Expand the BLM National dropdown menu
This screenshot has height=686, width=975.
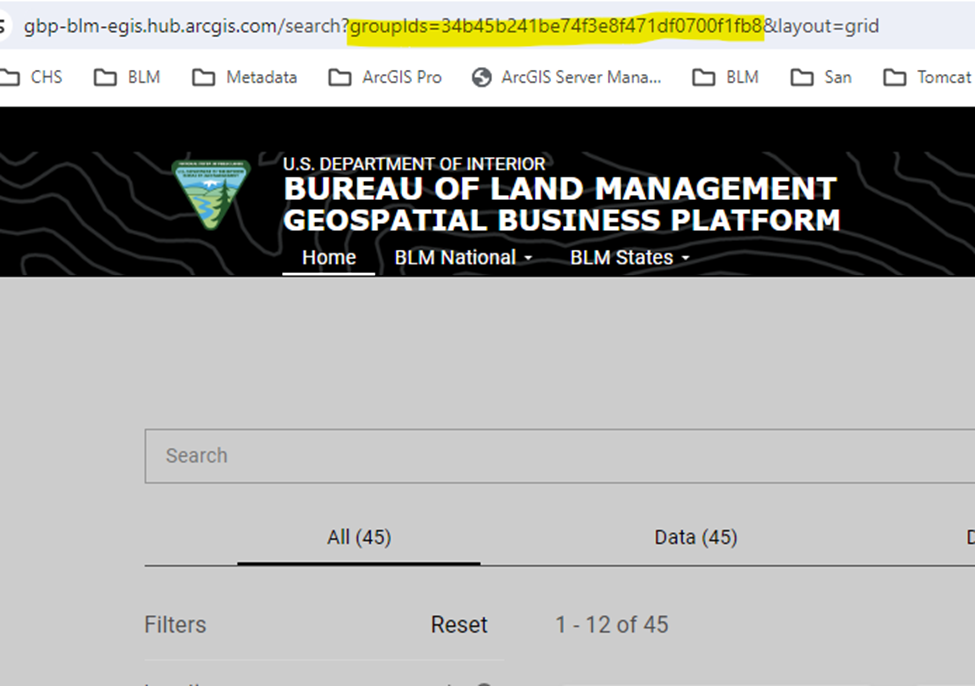coord(463,257)
